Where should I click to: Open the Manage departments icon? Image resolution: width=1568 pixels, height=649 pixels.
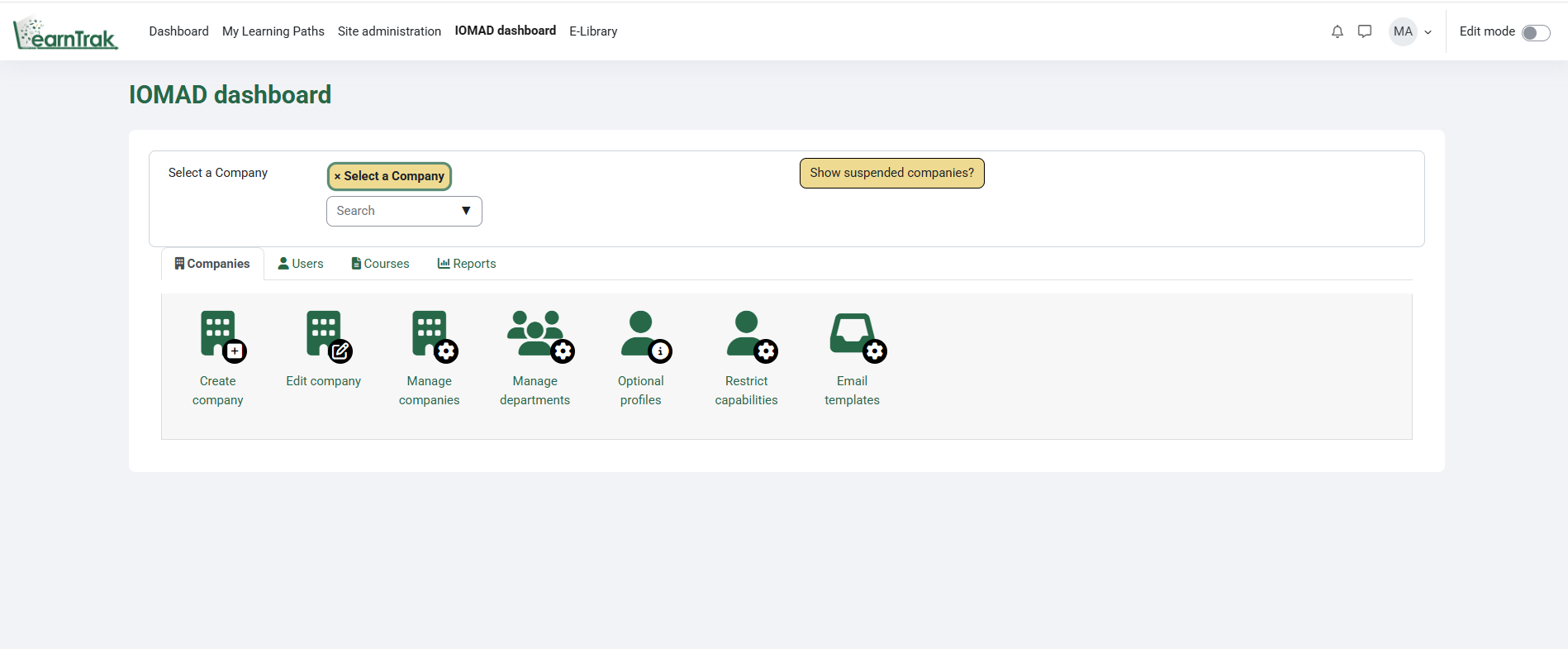point(540,336)
